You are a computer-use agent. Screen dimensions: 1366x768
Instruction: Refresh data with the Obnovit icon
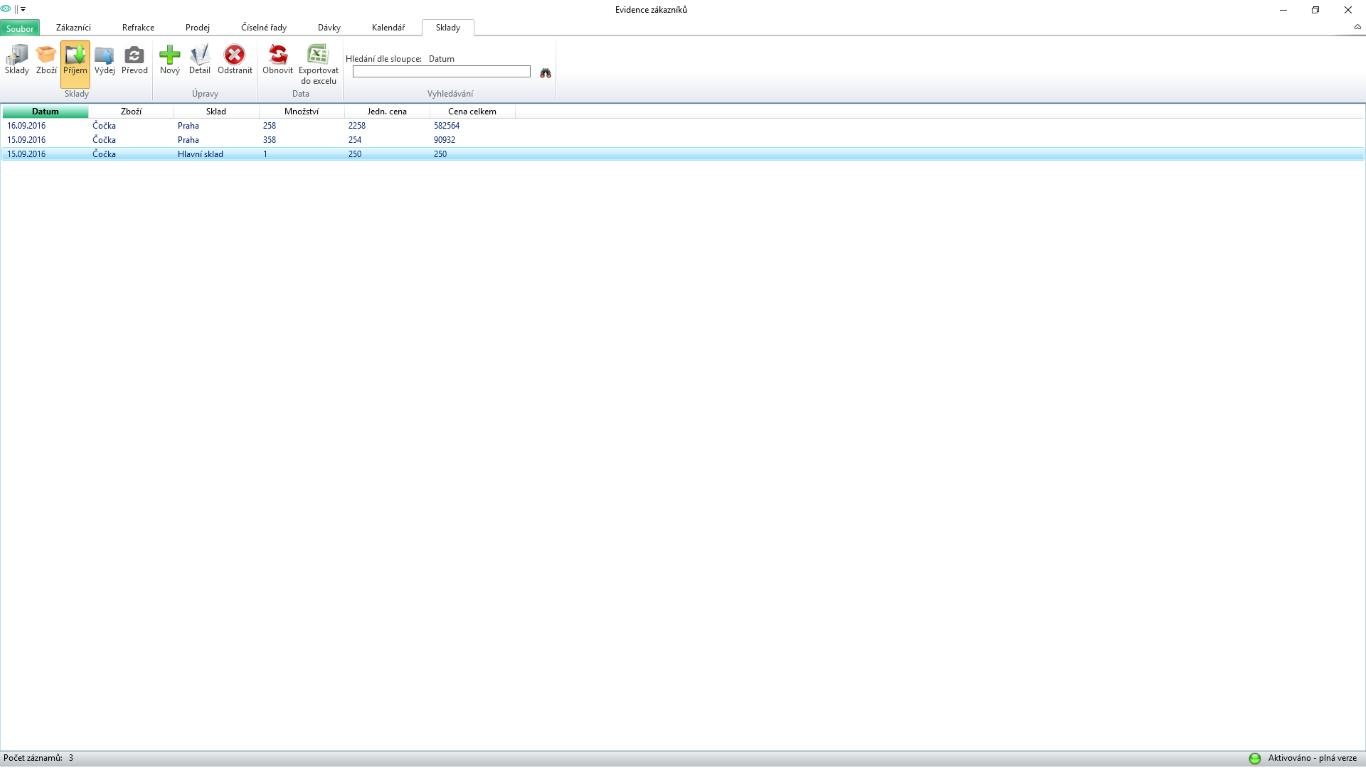[x=278, y=60]
